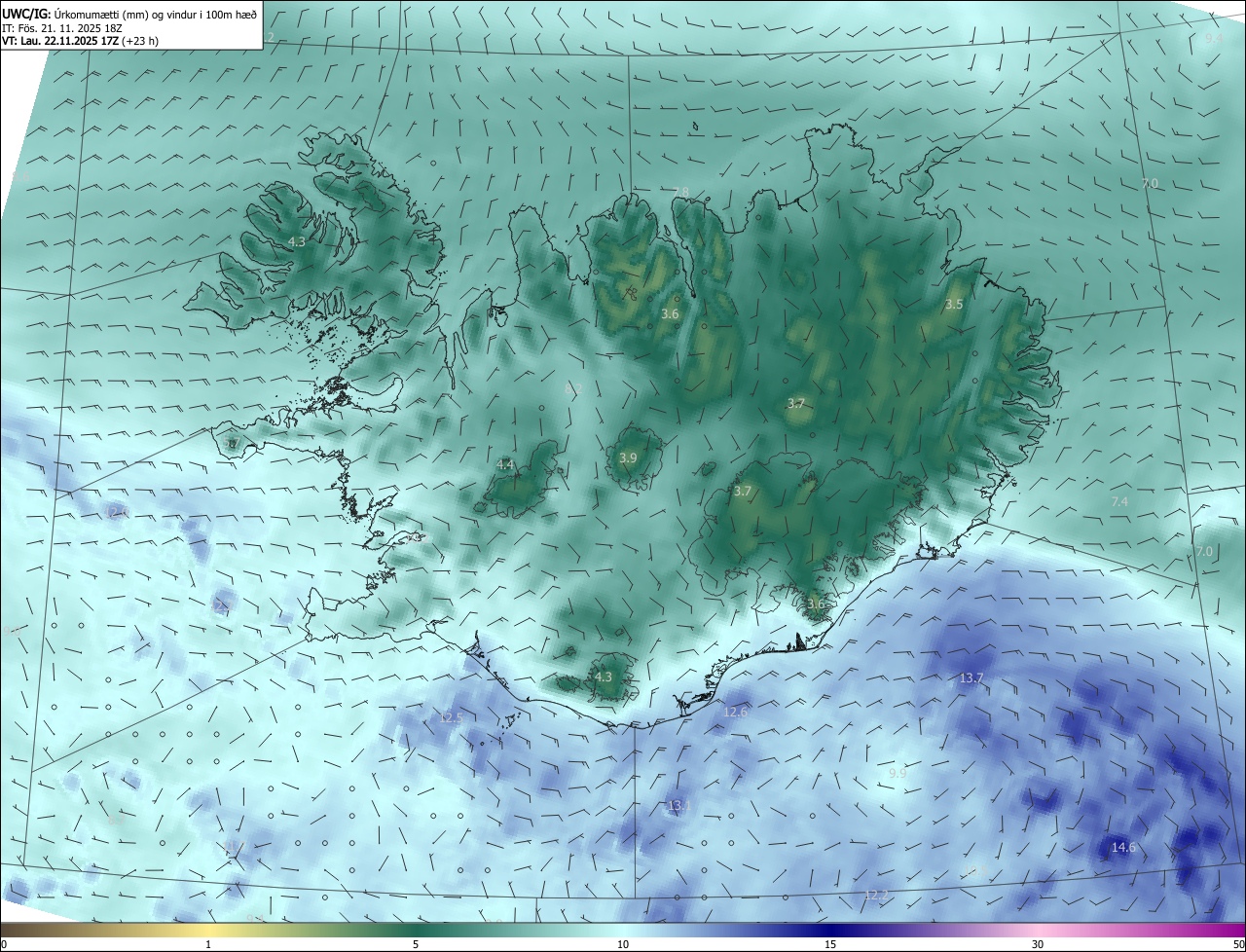Click the 3.9 value label on the map
This screenshot has width=1246, height=952.
628,458
